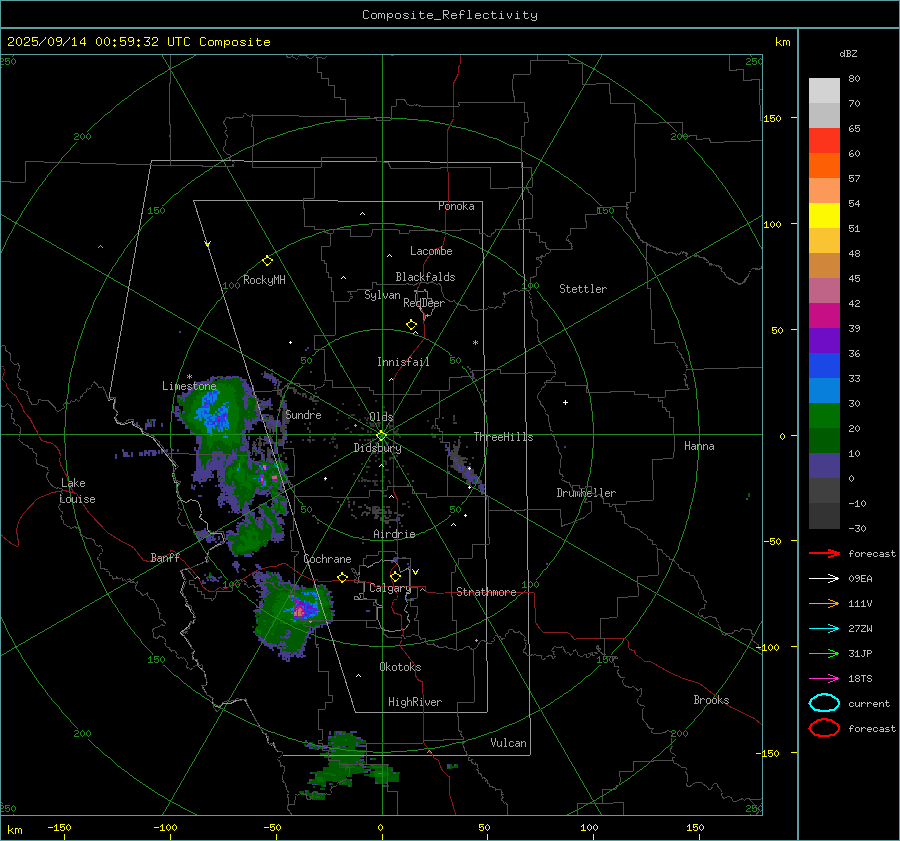Click the RedDeer city label

424,303
